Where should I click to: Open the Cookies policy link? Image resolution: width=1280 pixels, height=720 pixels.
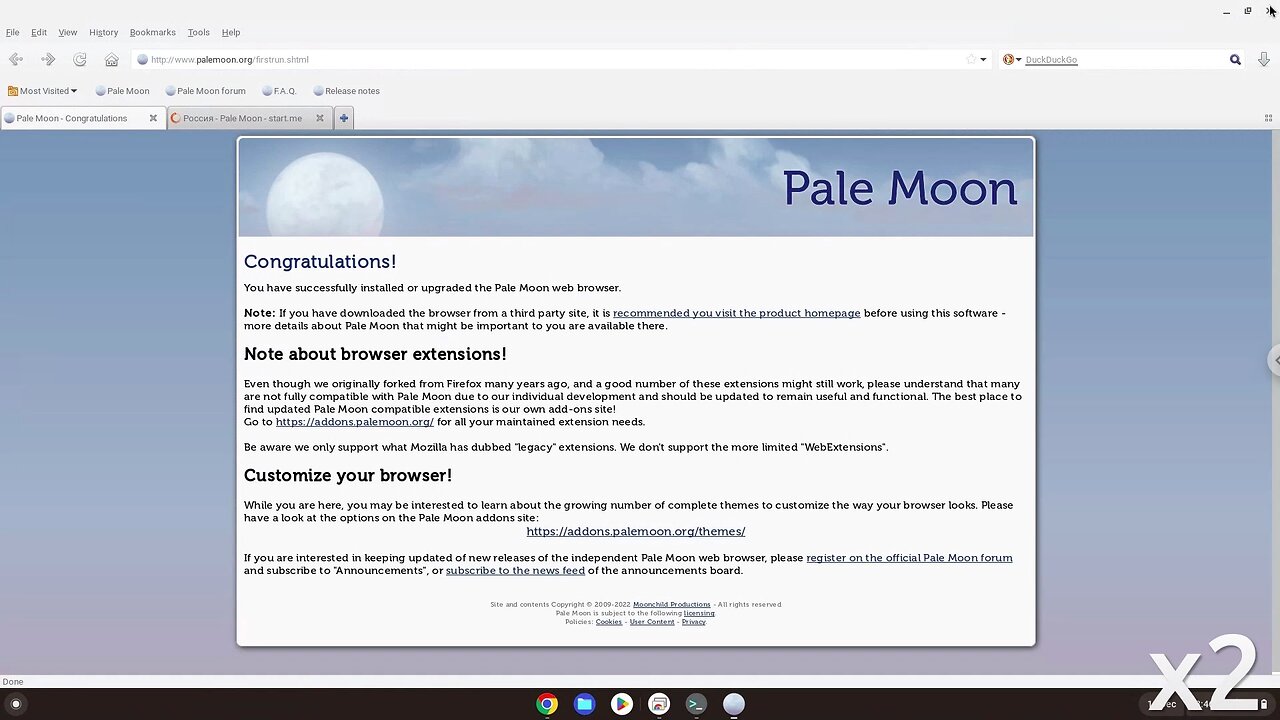[x=609, y=622]
